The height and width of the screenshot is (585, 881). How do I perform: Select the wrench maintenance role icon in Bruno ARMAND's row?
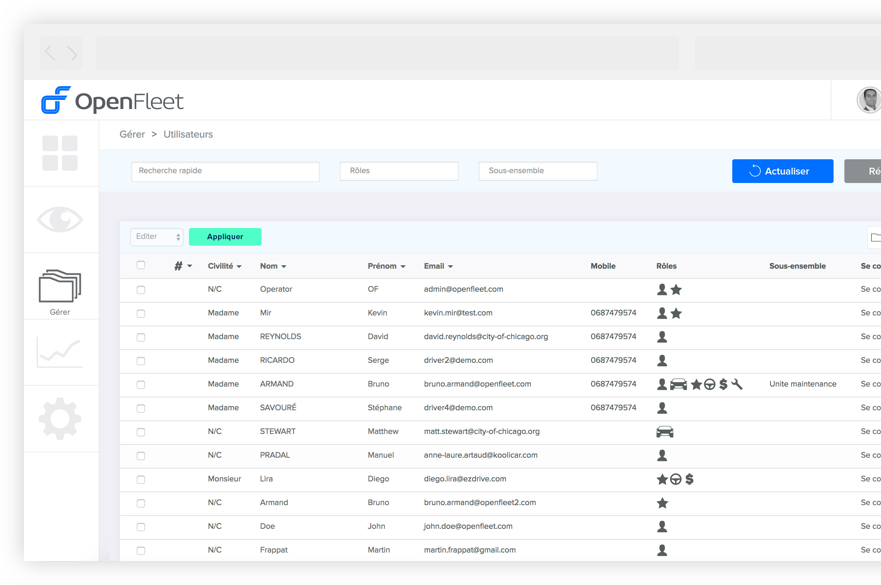737,384
